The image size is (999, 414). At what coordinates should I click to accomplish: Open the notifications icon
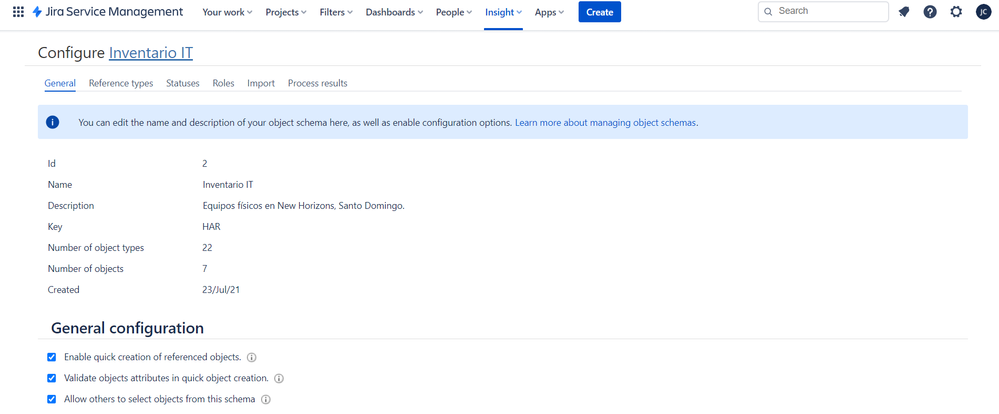pyautogui.click(x=904, y=12)
